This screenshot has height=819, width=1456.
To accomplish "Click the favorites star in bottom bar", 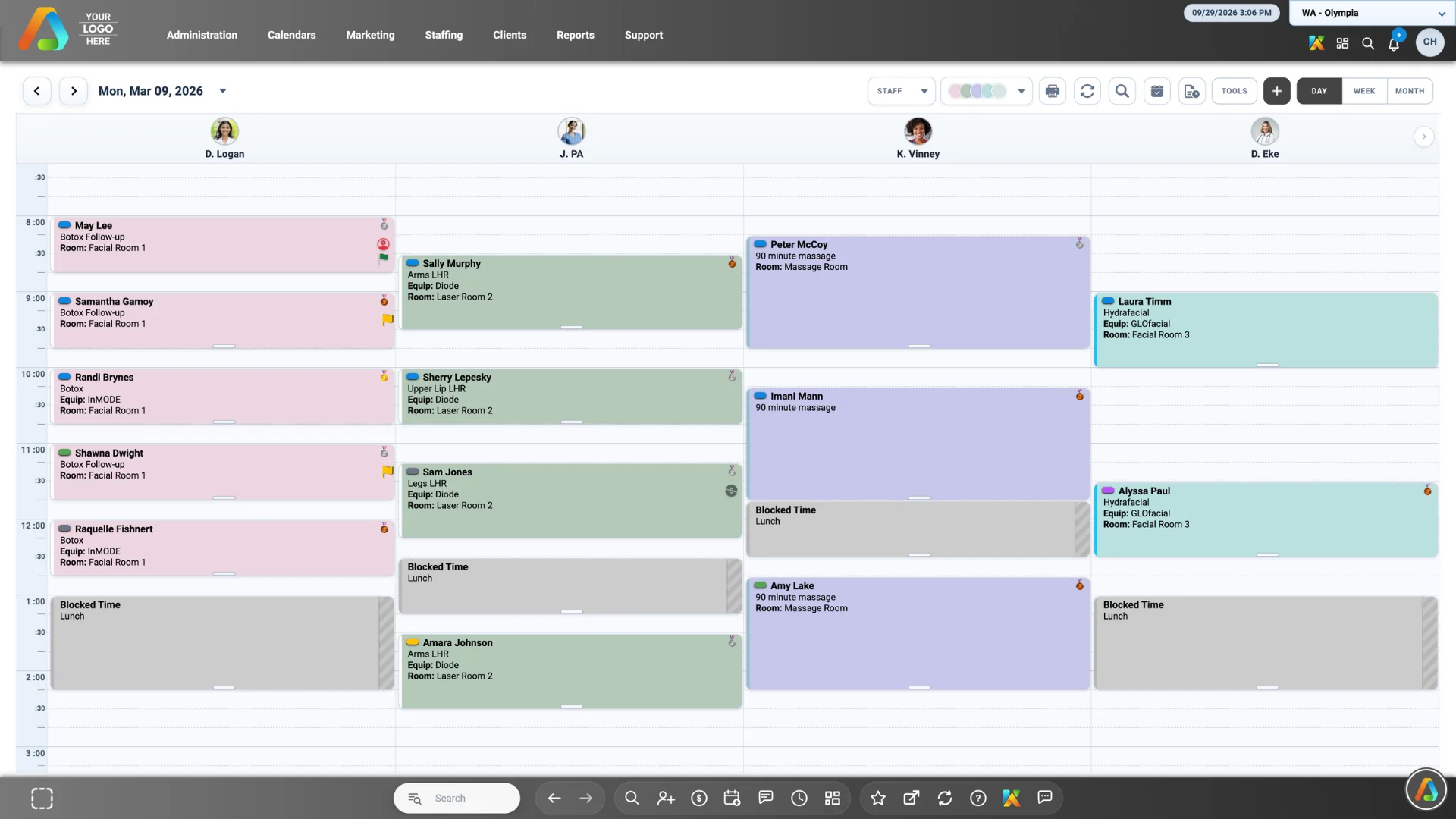I will [x=878, y=798].
